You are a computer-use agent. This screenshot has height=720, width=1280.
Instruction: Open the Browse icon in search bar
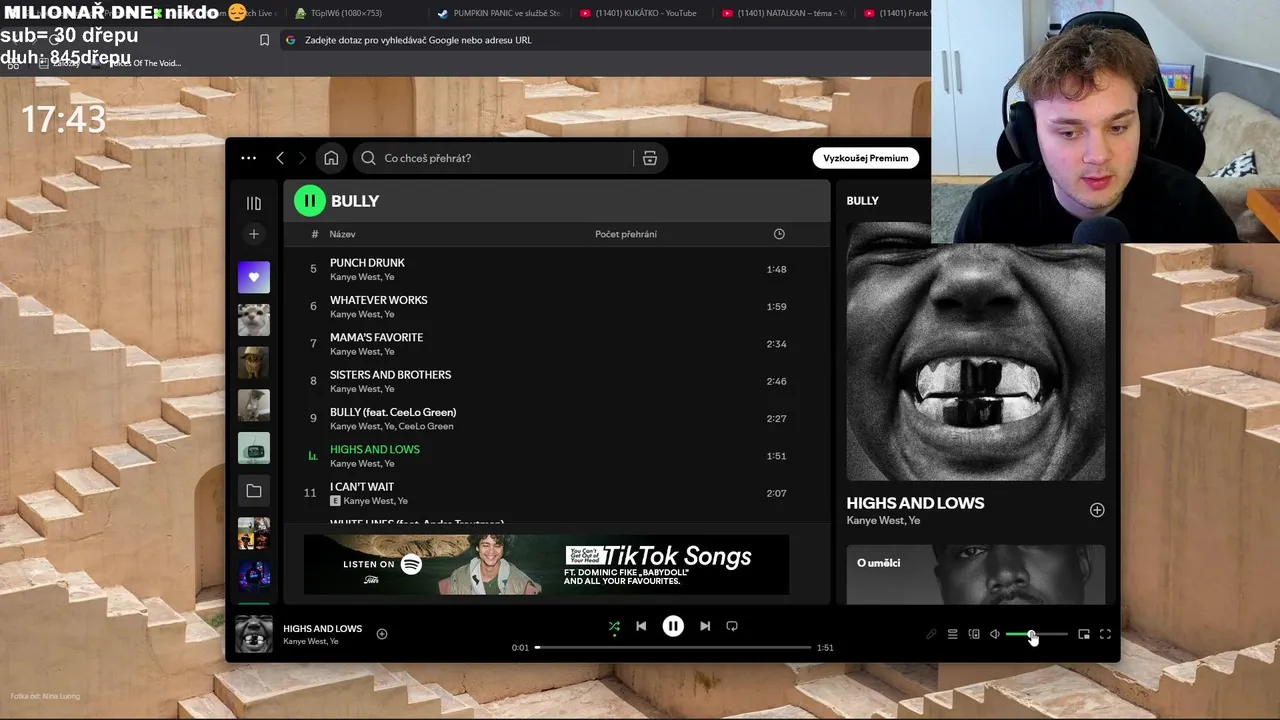[650, 158]
